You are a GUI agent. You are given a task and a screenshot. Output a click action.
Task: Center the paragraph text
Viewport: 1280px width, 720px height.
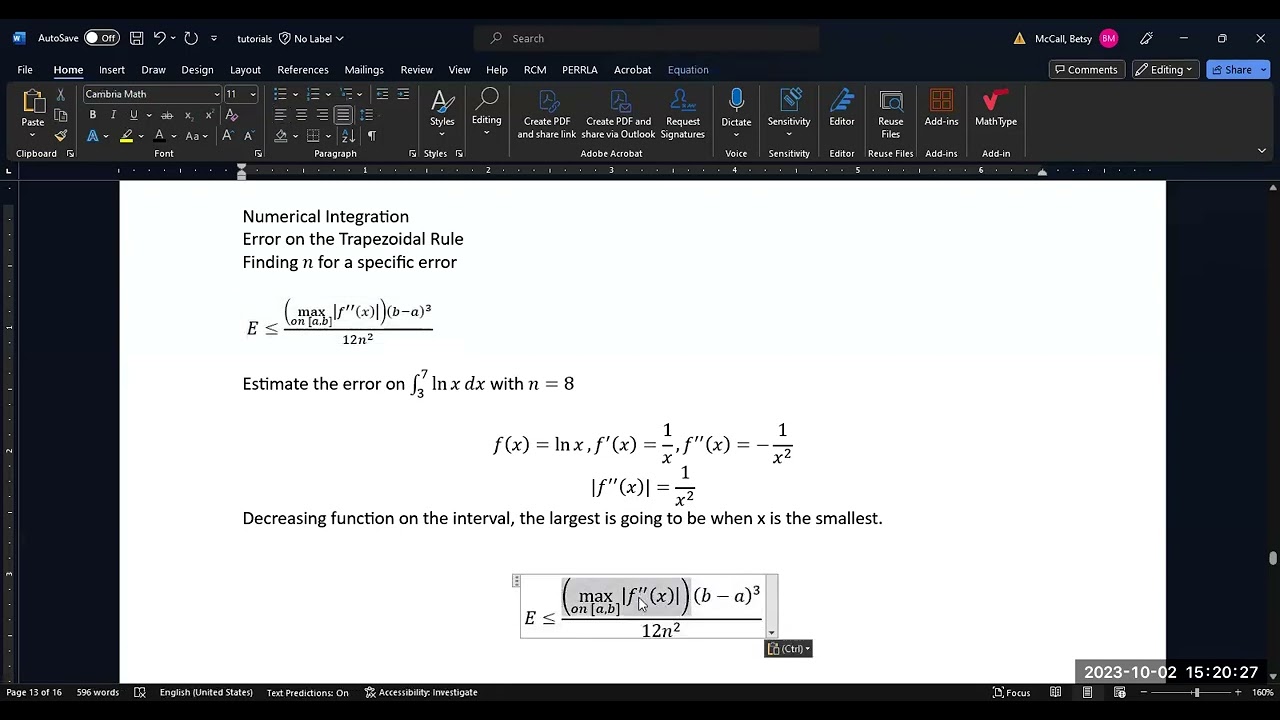tap(301, 115)
